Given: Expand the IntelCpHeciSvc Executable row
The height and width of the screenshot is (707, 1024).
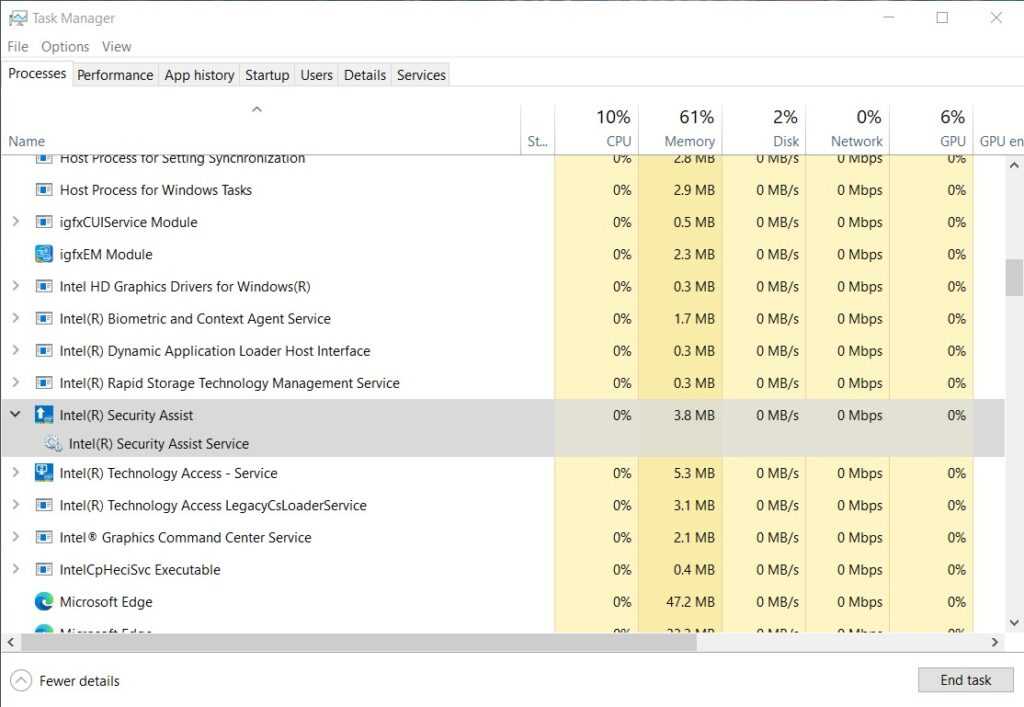Looking at the screenshot, I should pos(15,570).
